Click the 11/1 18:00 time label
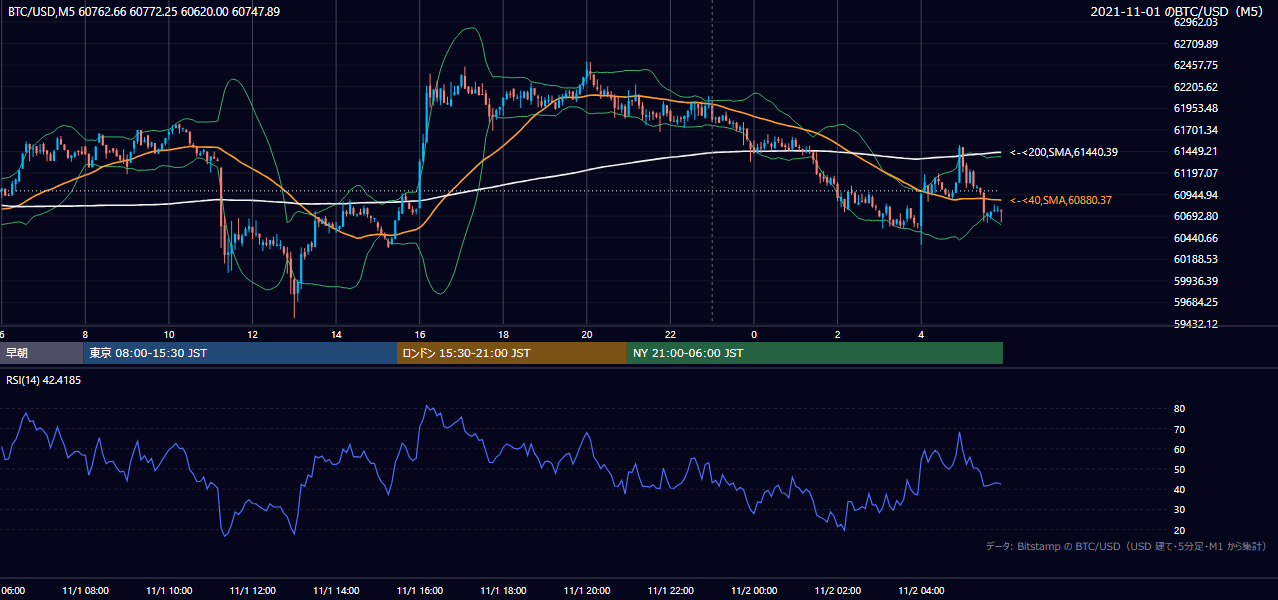Viewport: 1278px width, 600px height. pos(503,590)
